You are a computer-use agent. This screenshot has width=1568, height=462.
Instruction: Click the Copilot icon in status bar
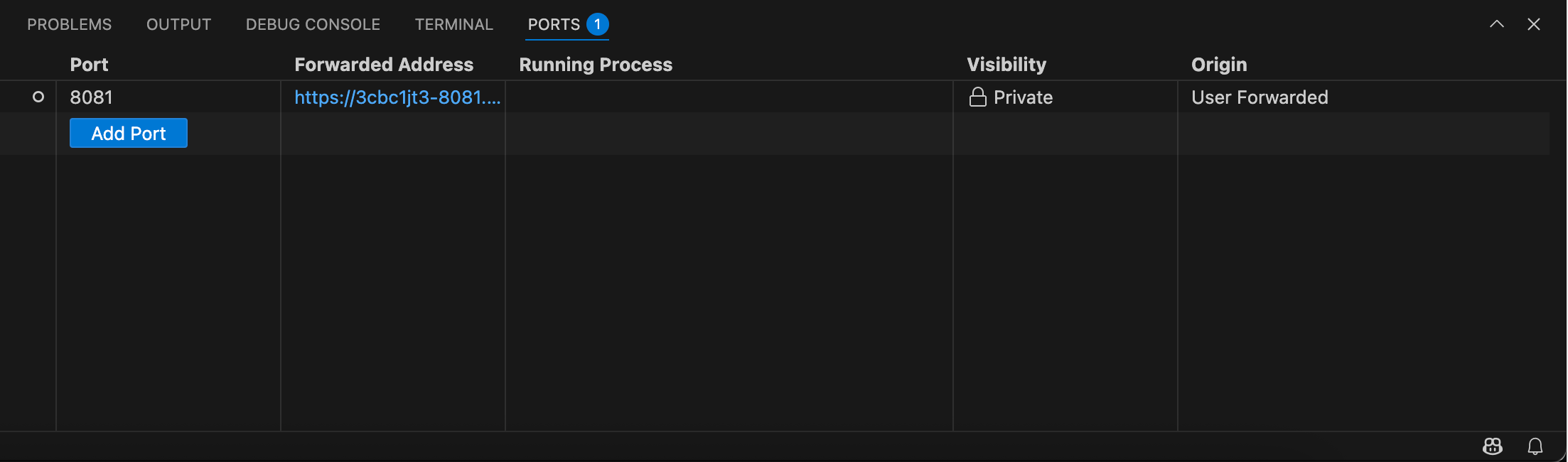(x=1493, y=446)
